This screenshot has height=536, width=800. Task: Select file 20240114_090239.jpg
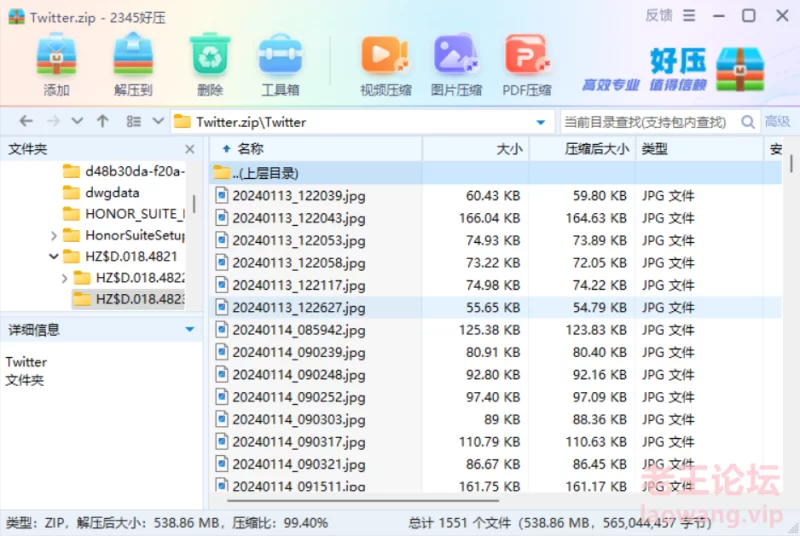[495, 352]
